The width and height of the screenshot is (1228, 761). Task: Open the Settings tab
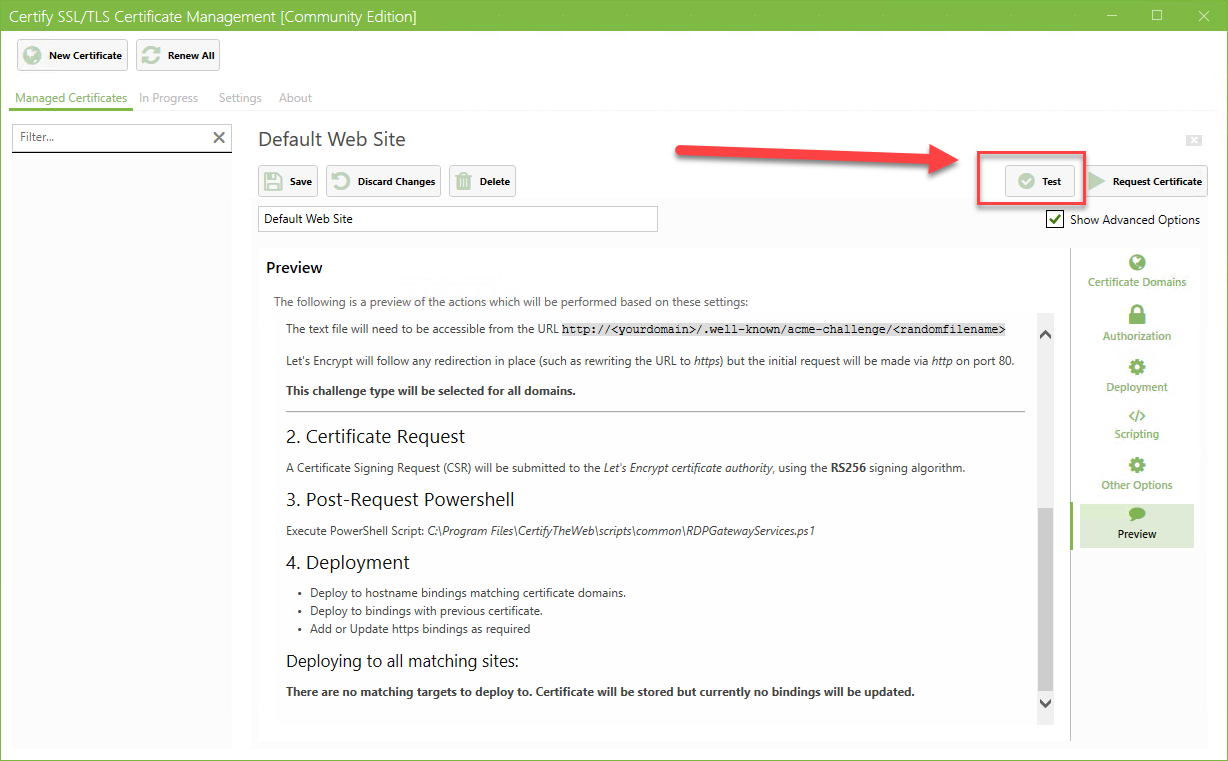point(240,98)
